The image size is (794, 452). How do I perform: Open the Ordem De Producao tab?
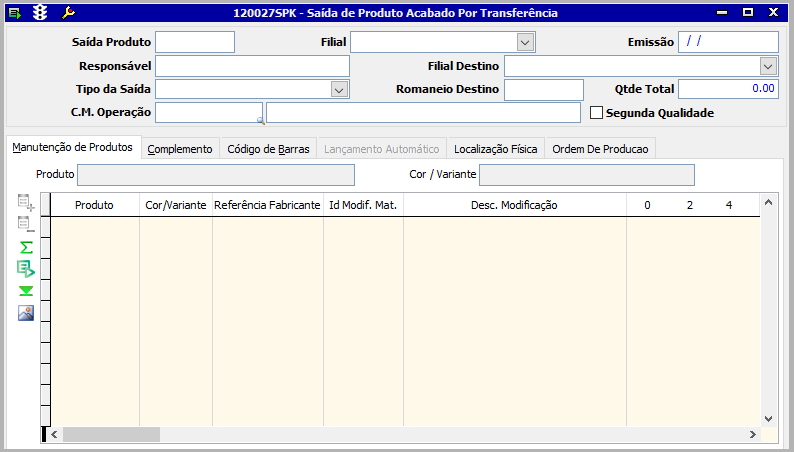coord(600,149)
